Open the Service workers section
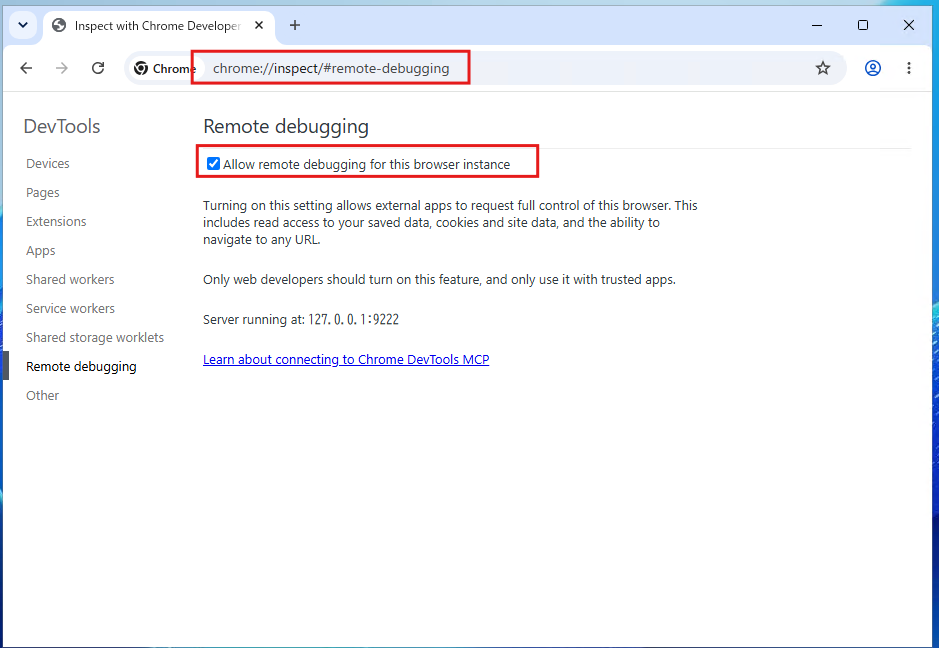 pos(70,308)
